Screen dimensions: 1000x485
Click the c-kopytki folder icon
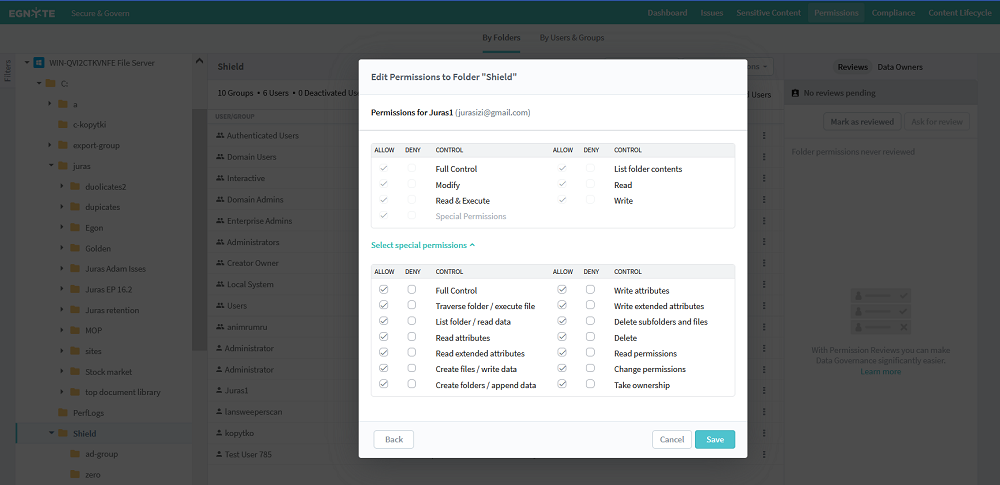pyautogui.click(x=62, y=124)
